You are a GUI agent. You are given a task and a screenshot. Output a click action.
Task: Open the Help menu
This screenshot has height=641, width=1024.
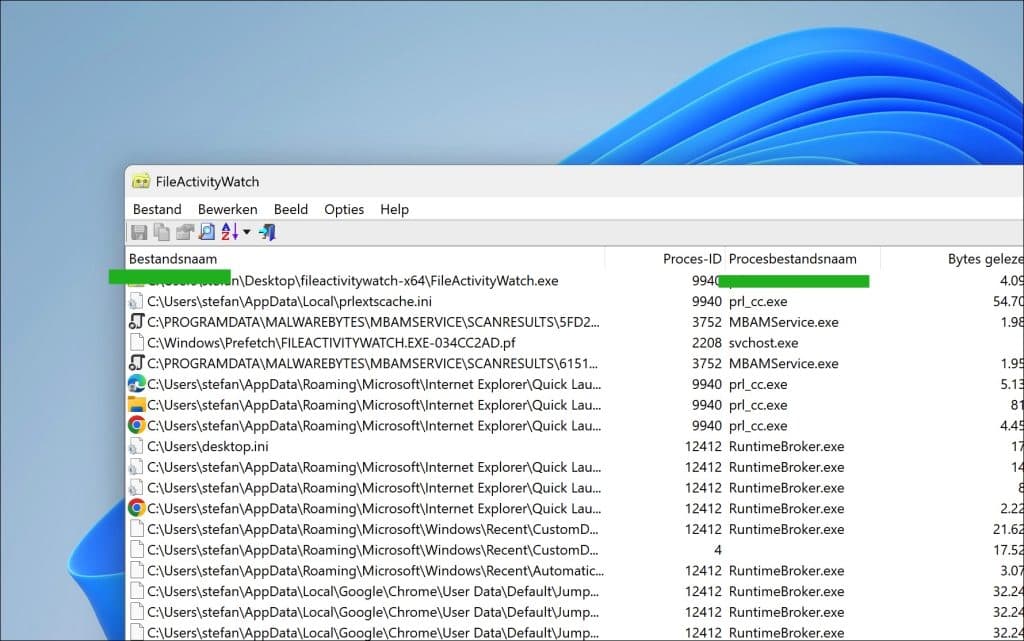pyautogui.click(x=394, y=210)
